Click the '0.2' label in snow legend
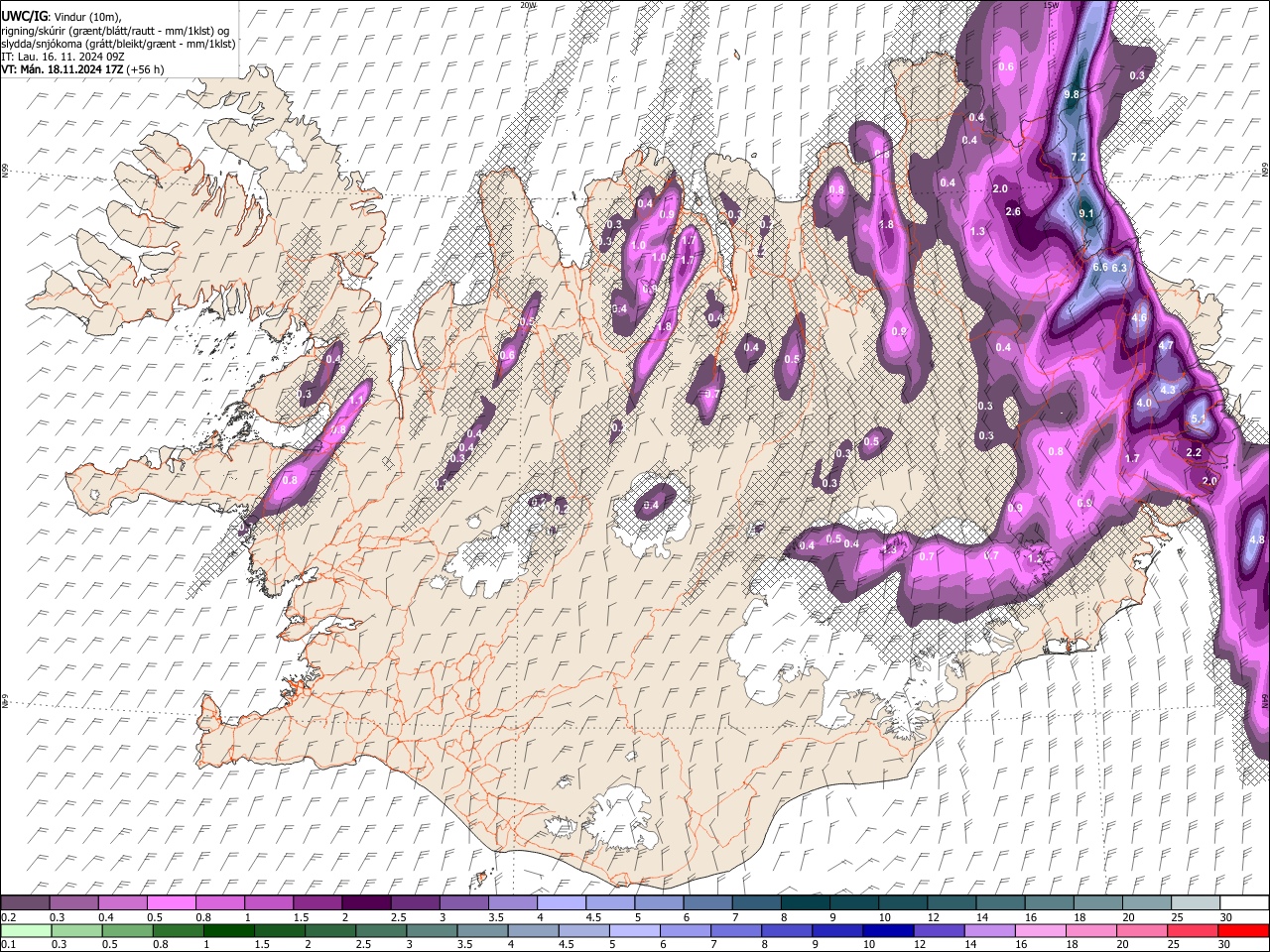1270x952 pixels. pyautogui.click(x=7, y=917)
